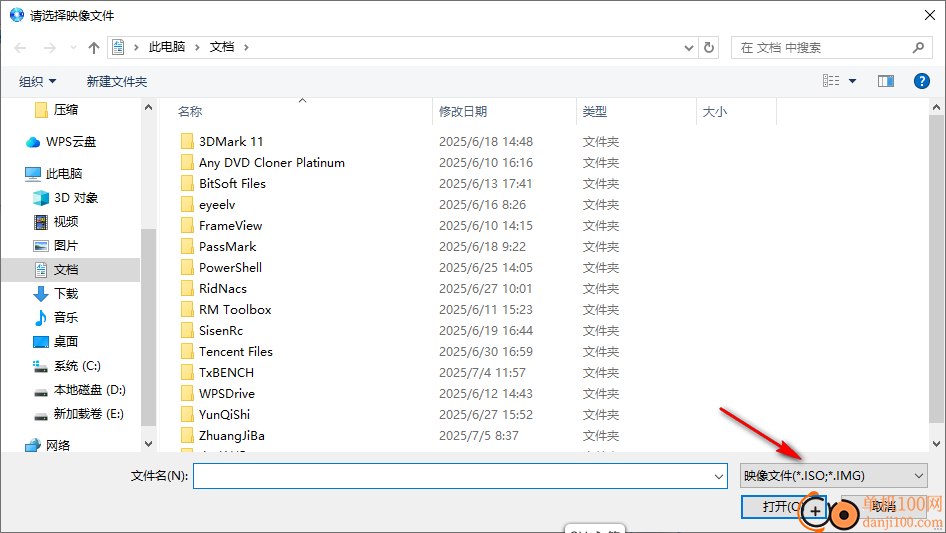Image resolution: width=946 pixels, height=533 pixels.
Task: Refresh the current folder view
Action: (x=709, y=47)
